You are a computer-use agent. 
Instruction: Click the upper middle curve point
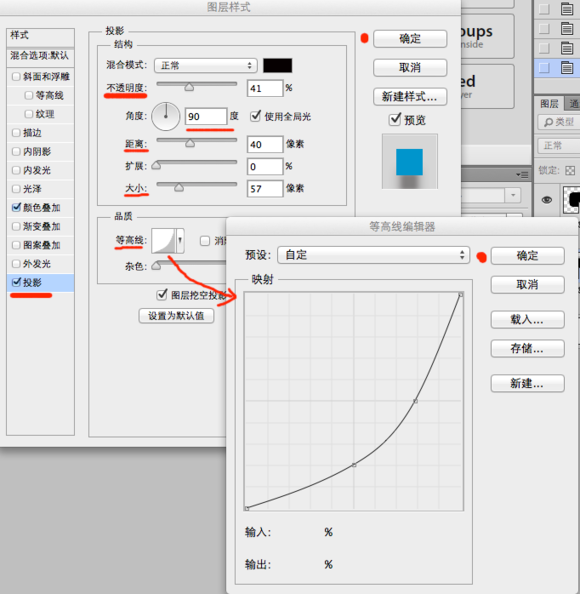tap(416, 401)
